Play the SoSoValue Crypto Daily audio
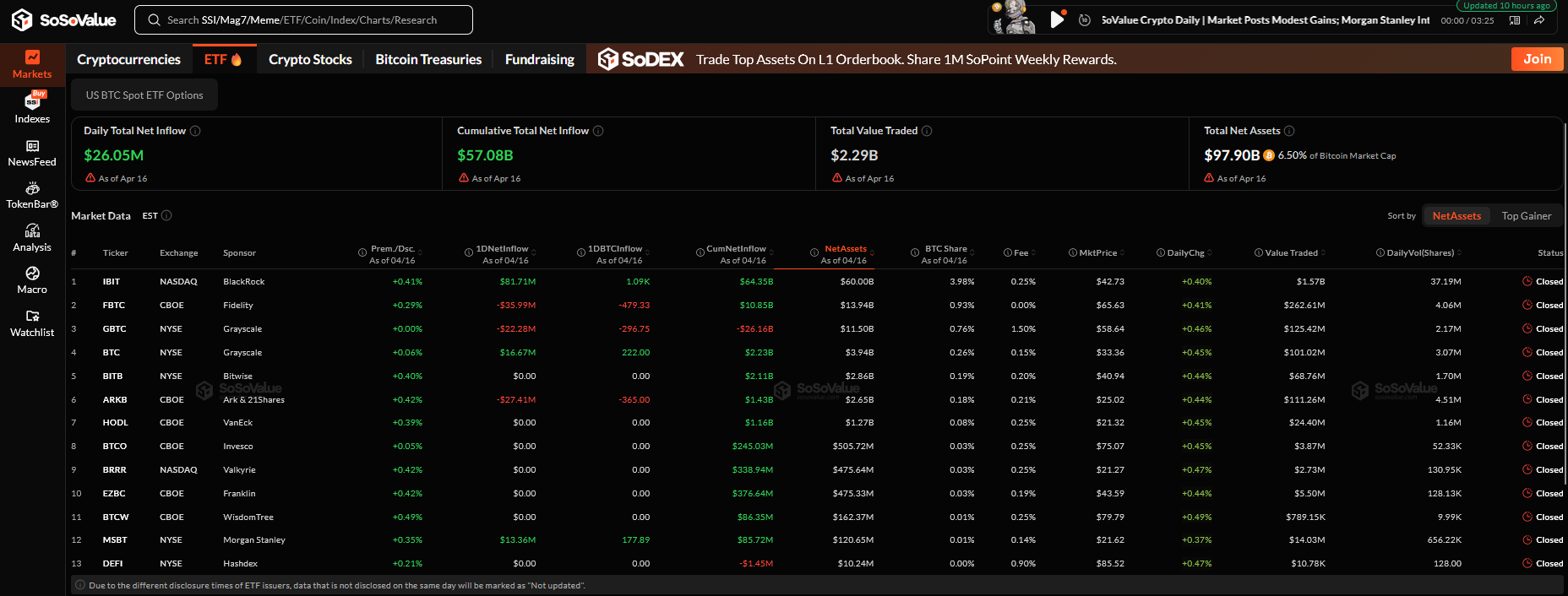The image size is (1568, 596). coord(1056,19)
